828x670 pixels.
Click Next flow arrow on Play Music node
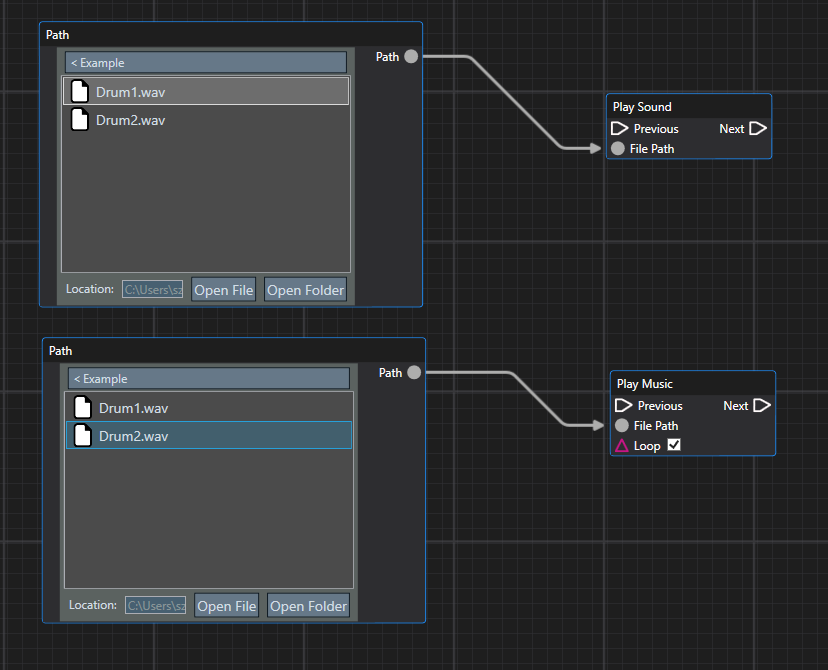point(762,406)
